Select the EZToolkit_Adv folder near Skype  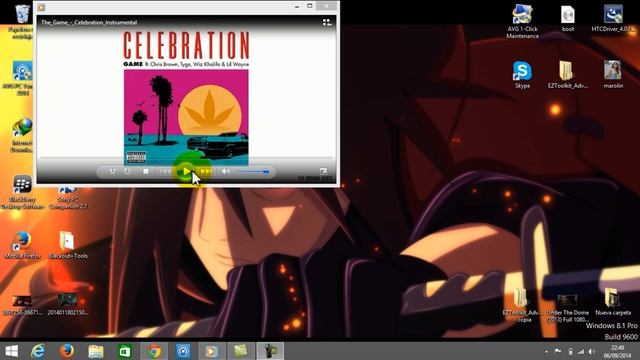pyautogui.click(x=568, y=75)
